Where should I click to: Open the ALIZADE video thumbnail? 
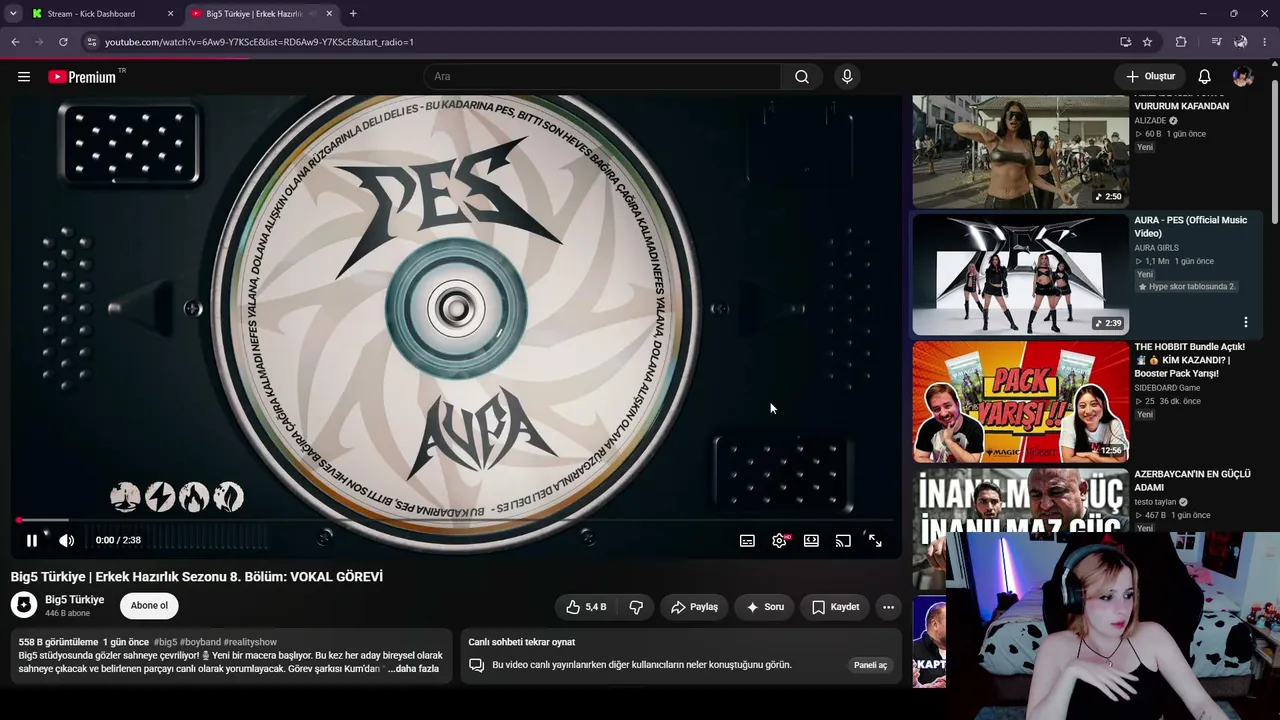click(1020, 151)
